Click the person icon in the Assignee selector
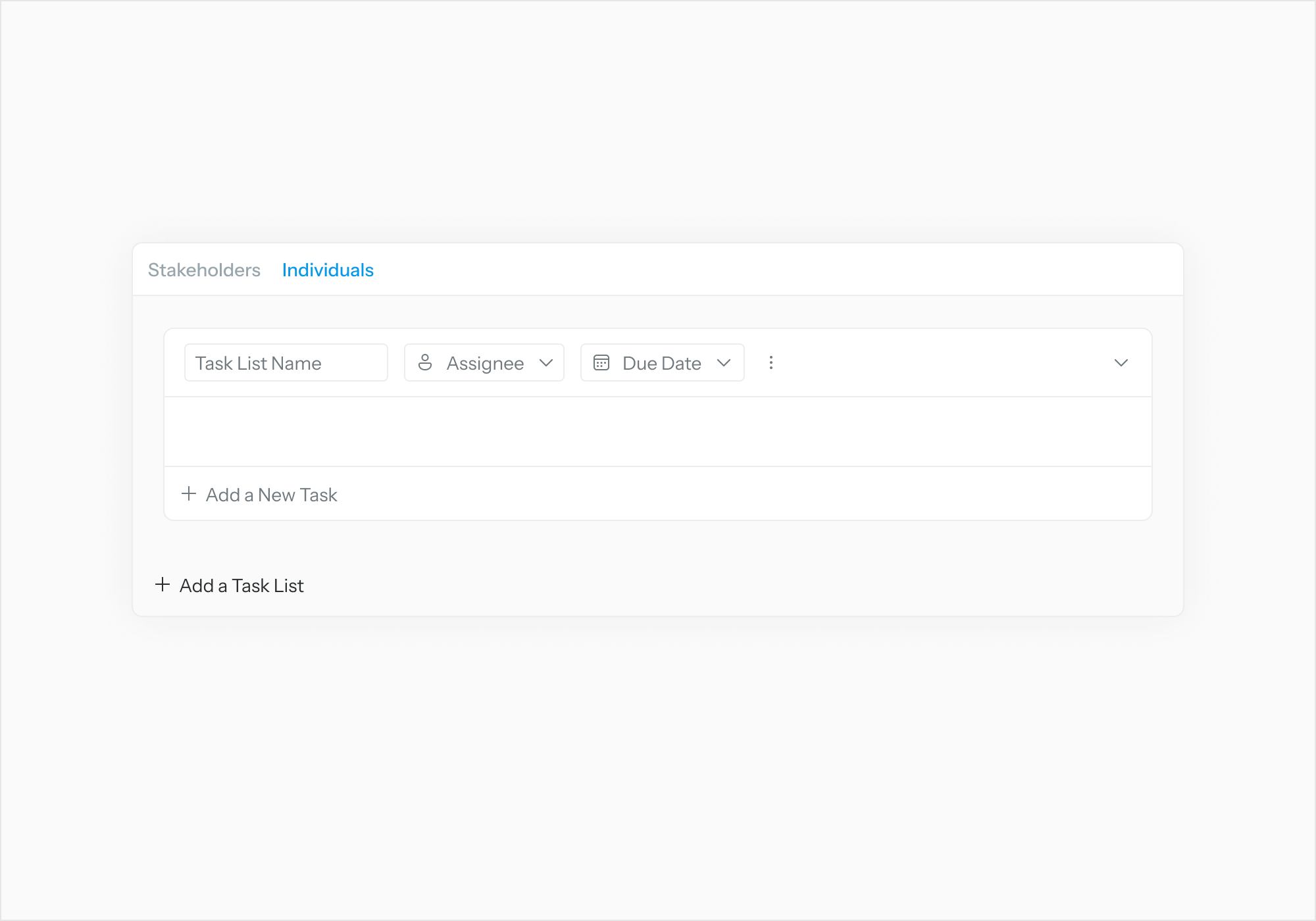Image resolution: width=1316 pixels, height=921 pixels. pos(425,362)
